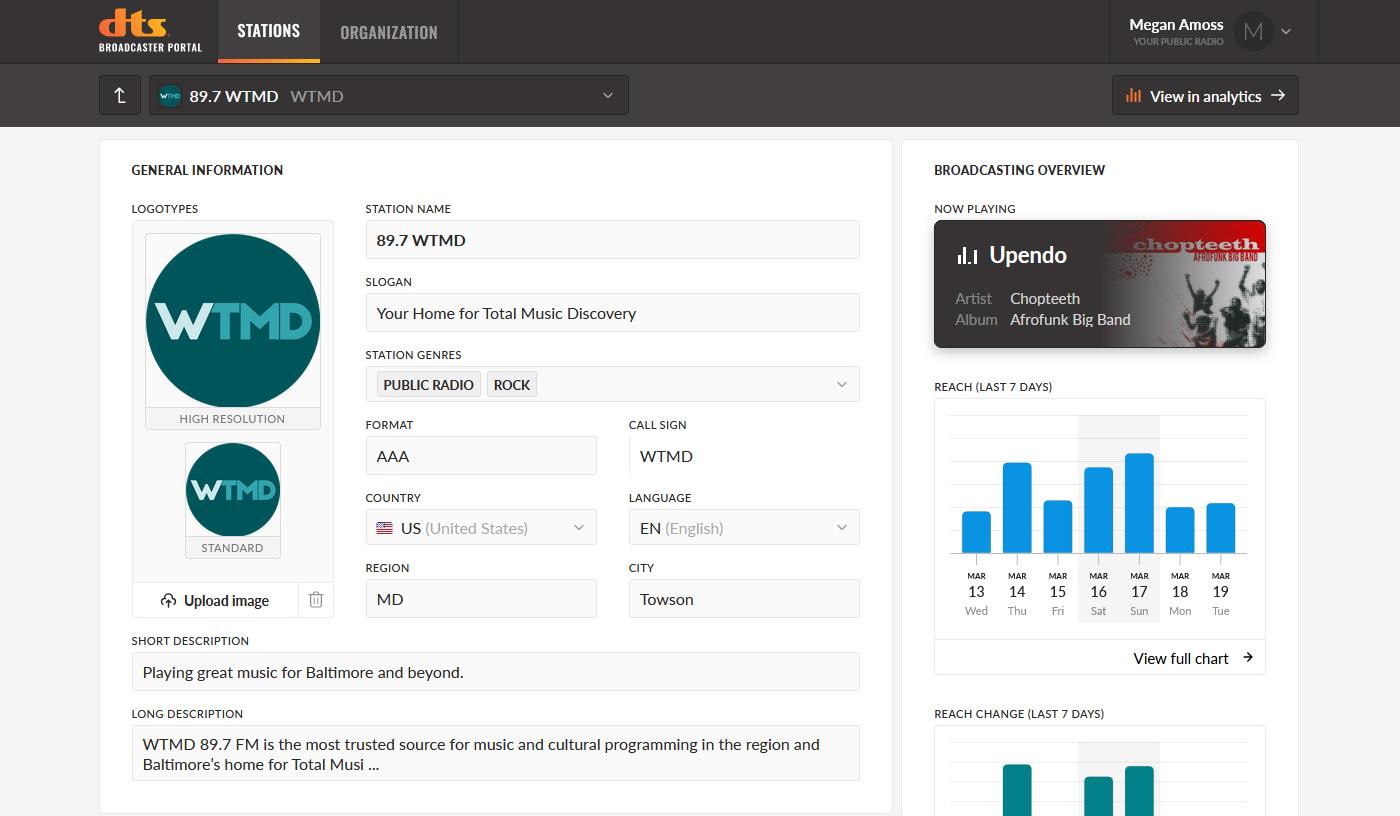This screenshot has height=816, width=1400.
Task: Click the ROCK genre tag
Action: coord(512,384)
